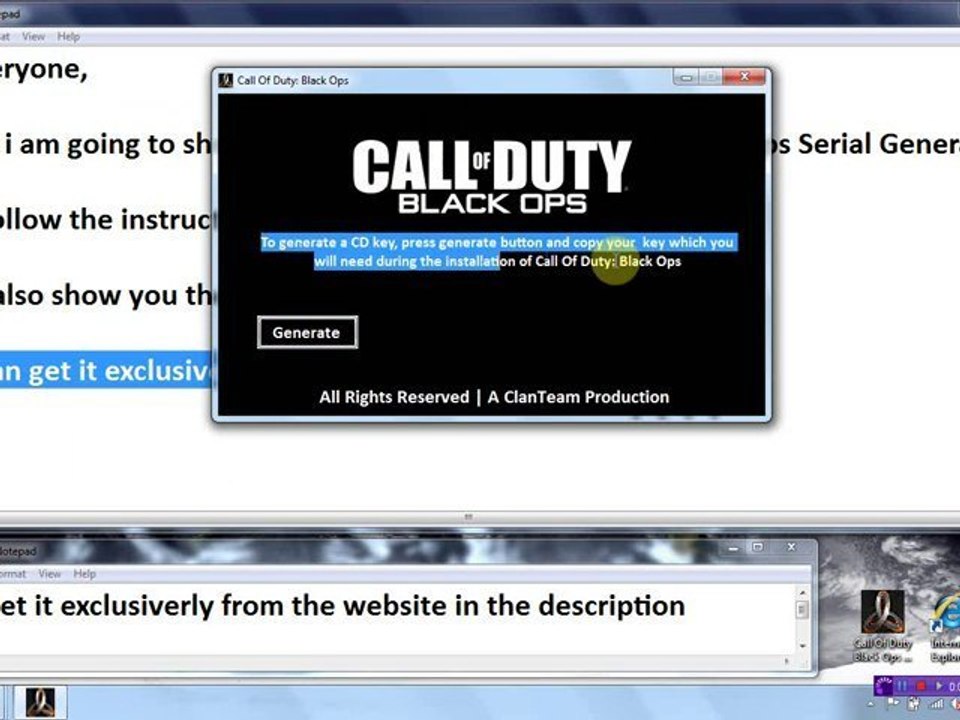This screenshot has height=720, width=960.
Task: Stop the screen recording with red button
Action: (x=921, y=686)
